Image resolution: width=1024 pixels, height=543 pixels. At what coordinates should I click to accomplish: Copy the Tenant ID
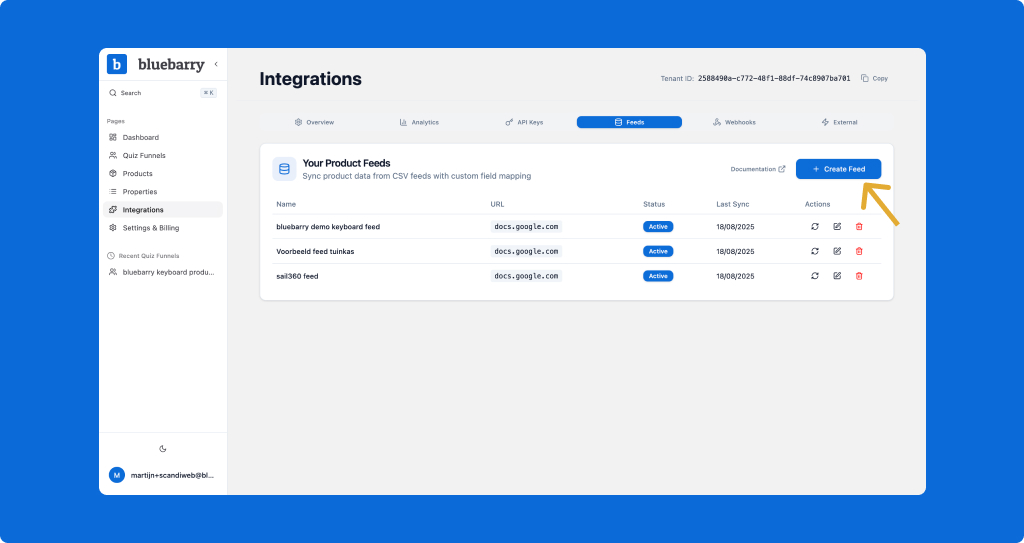pyautogui.click(x=874, y=78)
